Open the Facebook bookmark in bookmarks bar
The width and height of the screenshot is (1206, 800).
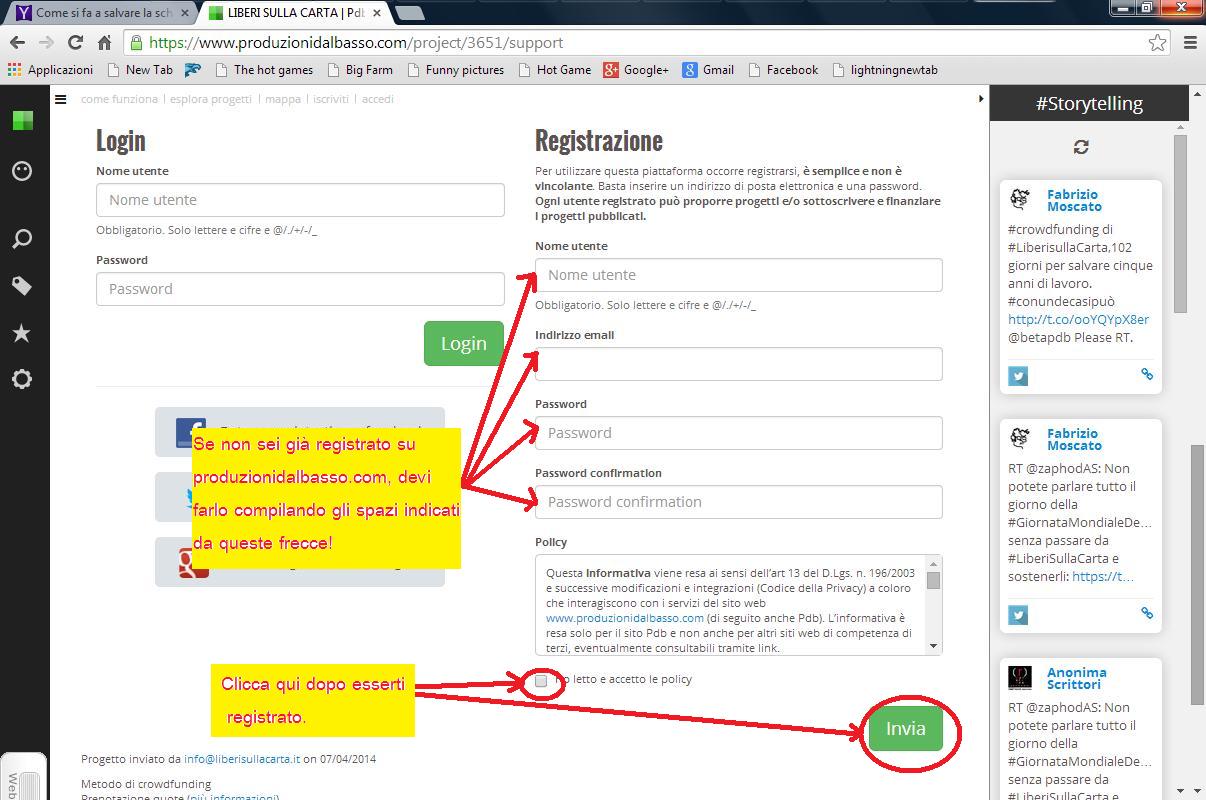pyautogui.click(x=781, y=70)
